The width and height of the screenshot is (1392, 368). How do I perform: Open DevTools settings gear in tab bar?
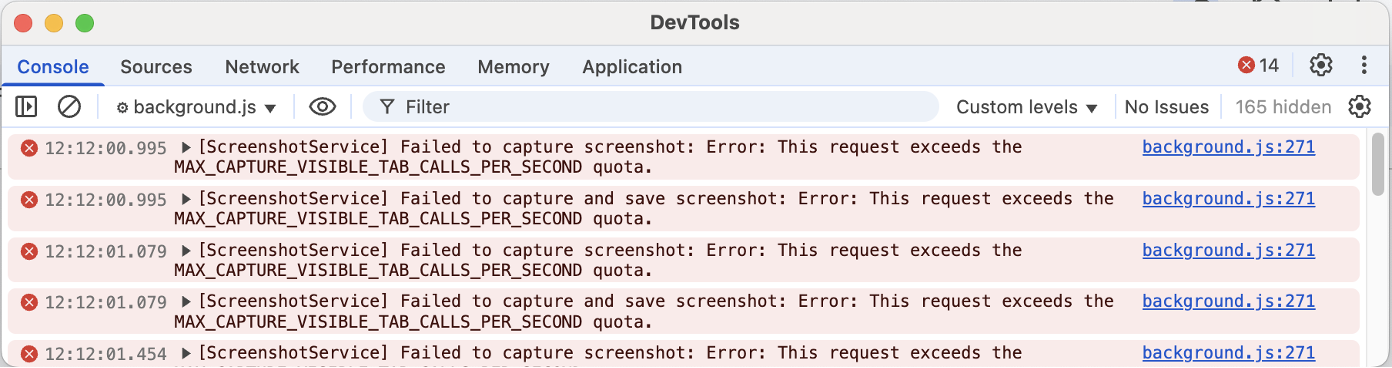(1321, 65)
